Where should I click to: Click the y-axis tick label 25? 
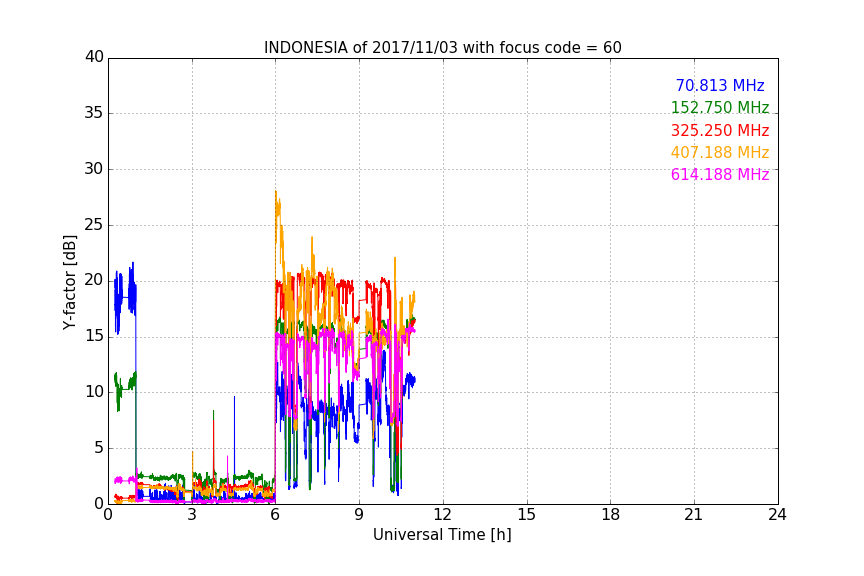[x=94, y=225]
